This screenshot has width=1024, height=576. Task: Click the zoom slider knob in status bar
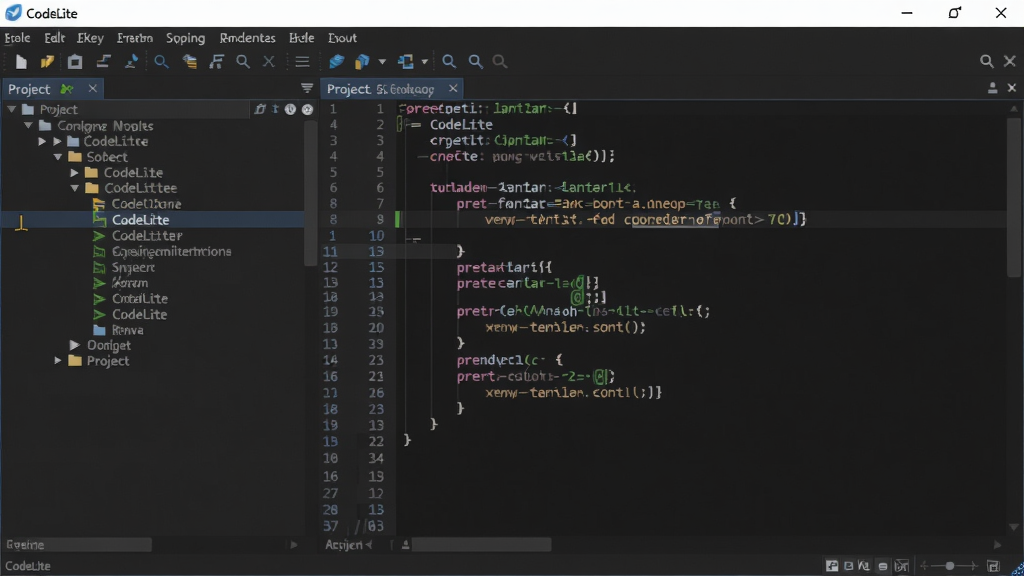tap(950, 566)
